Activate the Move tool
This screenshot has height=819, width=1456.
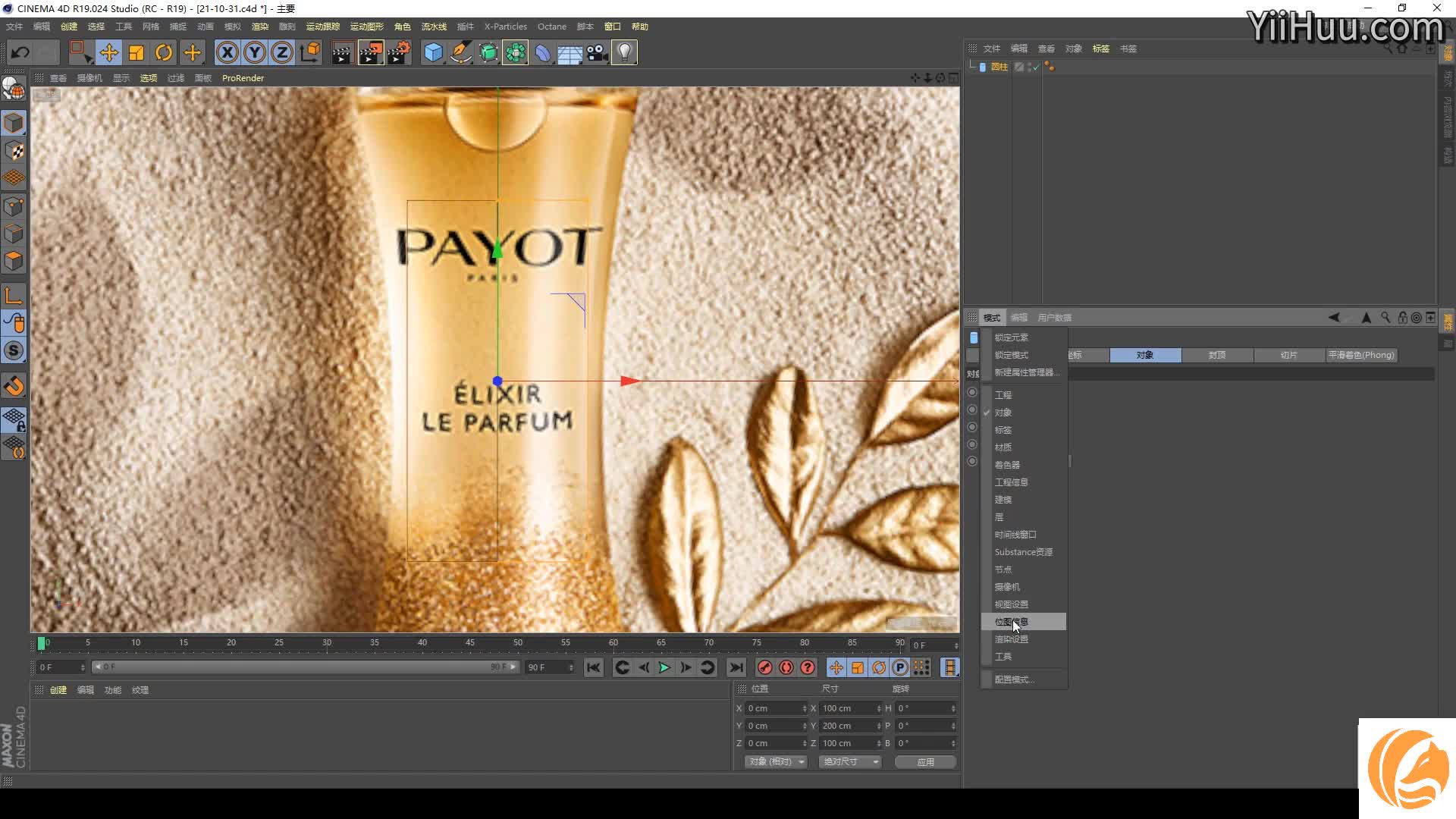tap(108, 52)
